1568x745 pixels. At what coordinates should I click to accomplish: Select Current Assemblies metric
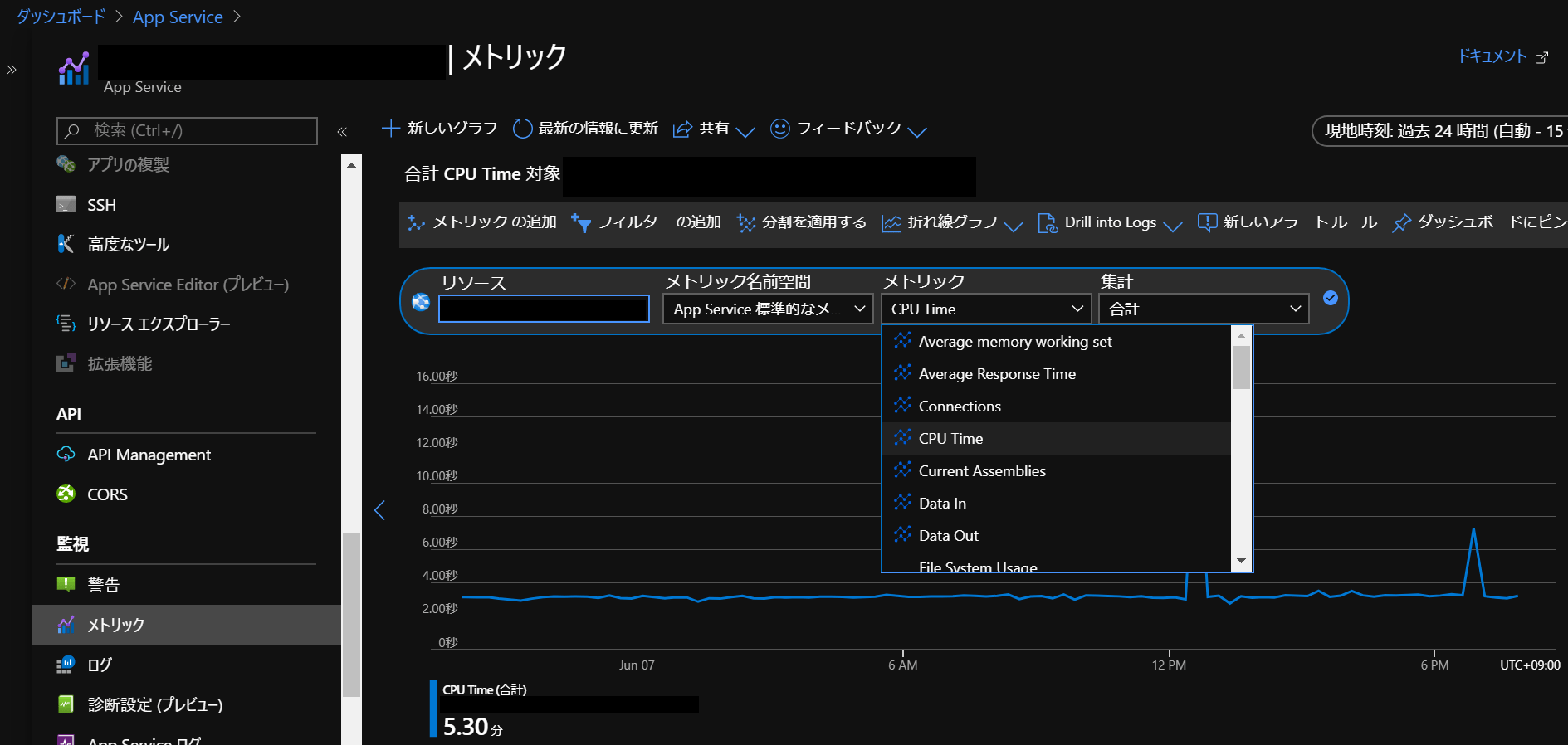(1056, 470)
